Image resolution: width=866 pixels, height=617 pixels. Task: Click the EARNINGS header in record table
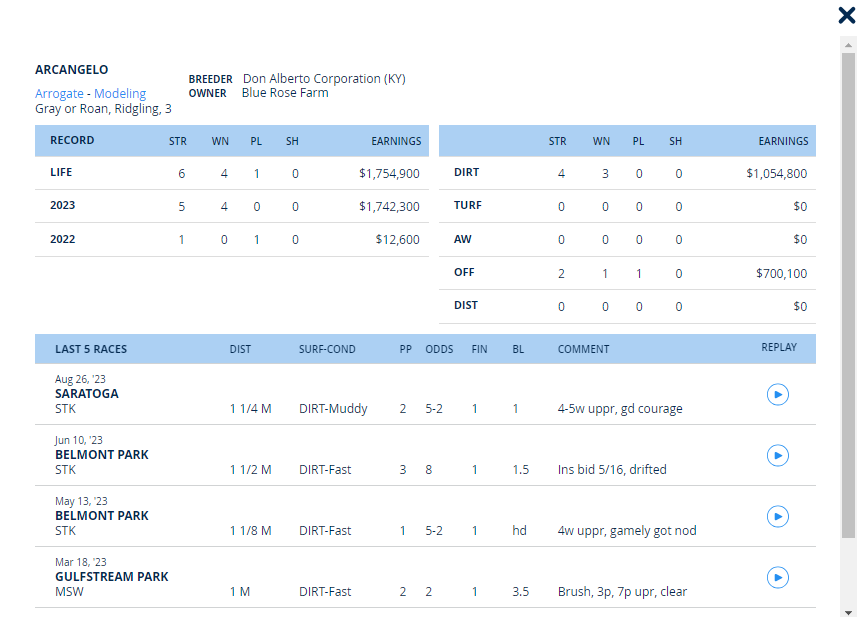click(396, 141)
